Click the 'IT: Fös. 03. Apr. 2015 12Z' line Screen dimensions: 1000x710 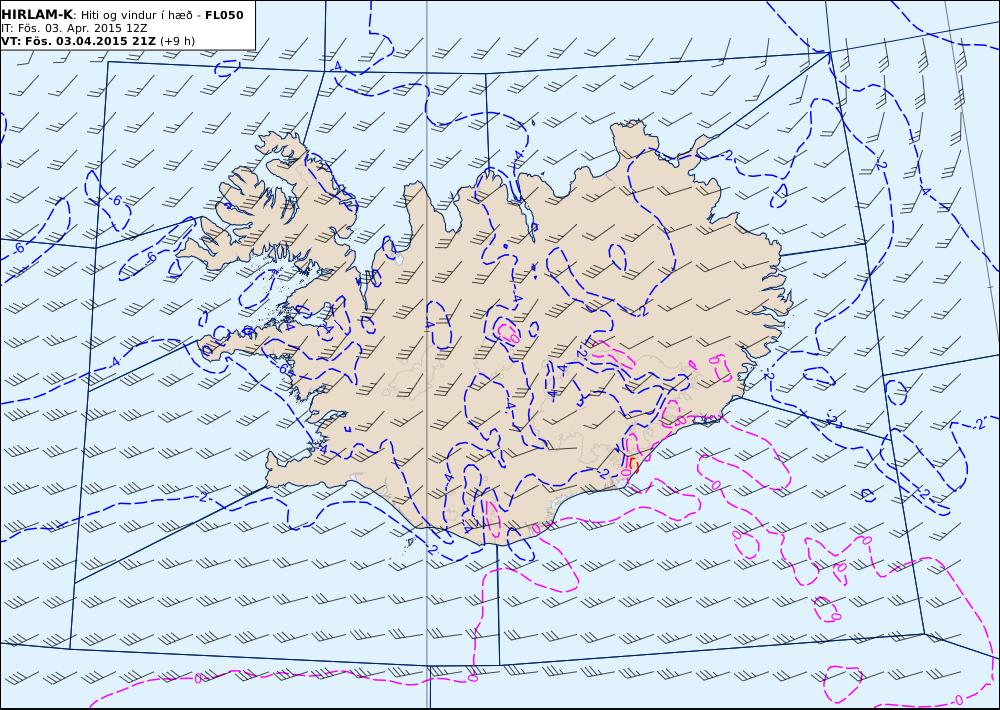74,28
